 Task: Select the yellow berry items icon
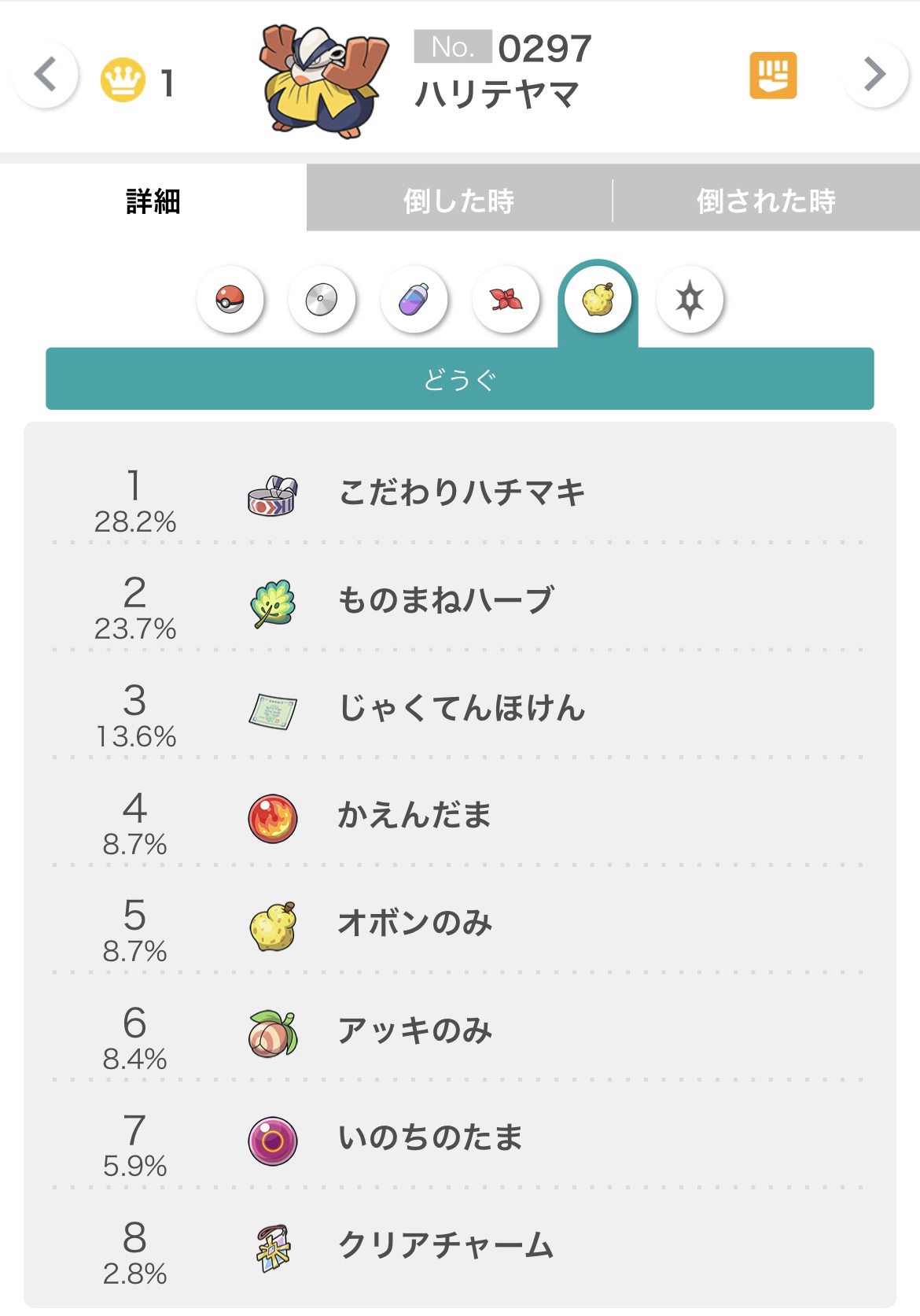[x=598, y=300]
